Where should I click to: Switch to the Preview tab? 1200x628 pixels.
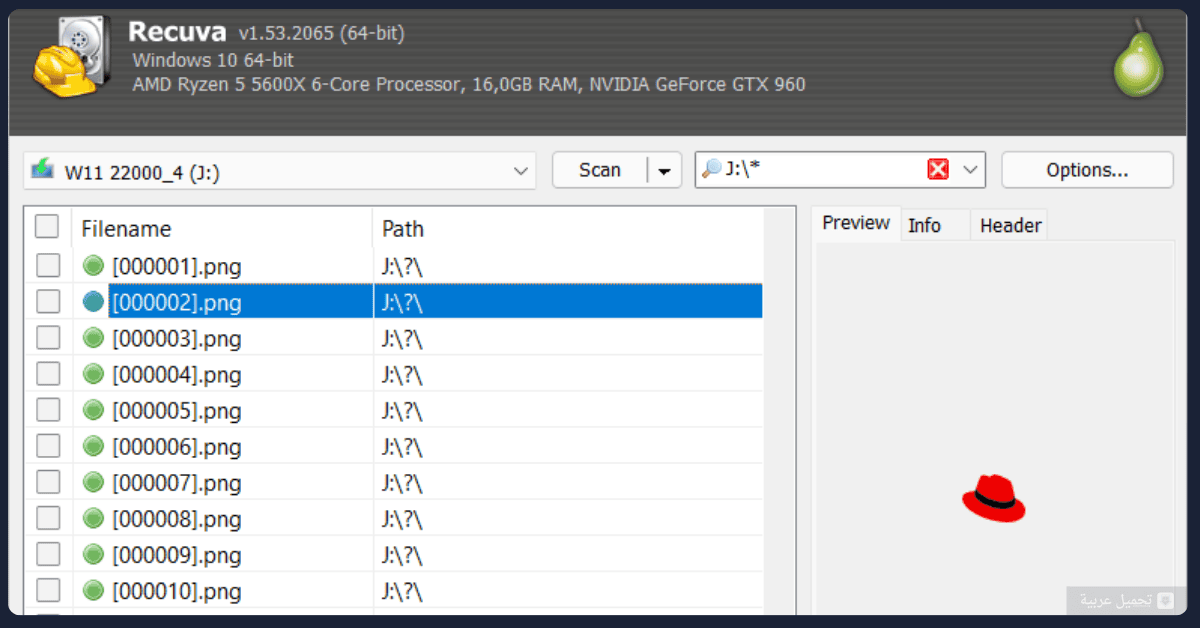(x=856, y=223)
